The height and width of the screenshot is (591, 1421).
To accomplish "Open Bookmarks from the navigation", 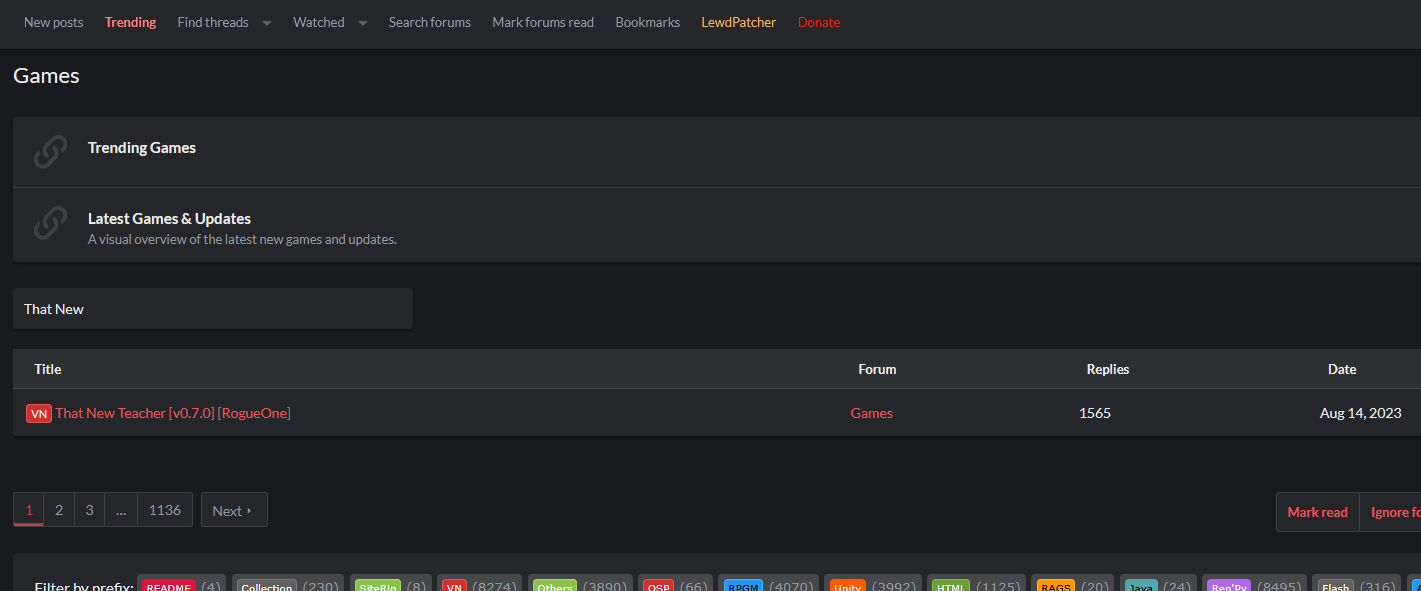I will point(648,22).
